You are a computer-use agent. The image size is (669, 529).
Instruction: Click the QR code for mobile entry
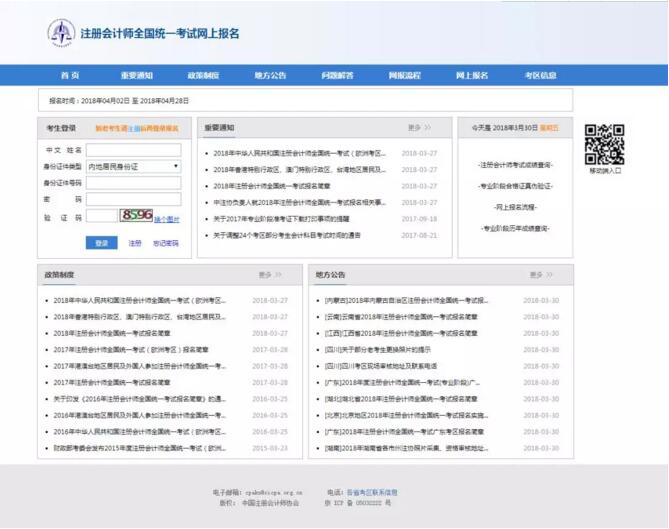click(x=604, y=143)
